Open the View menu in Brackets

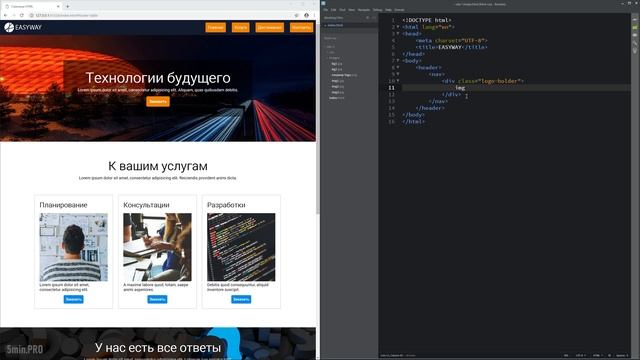coord(351,10)
